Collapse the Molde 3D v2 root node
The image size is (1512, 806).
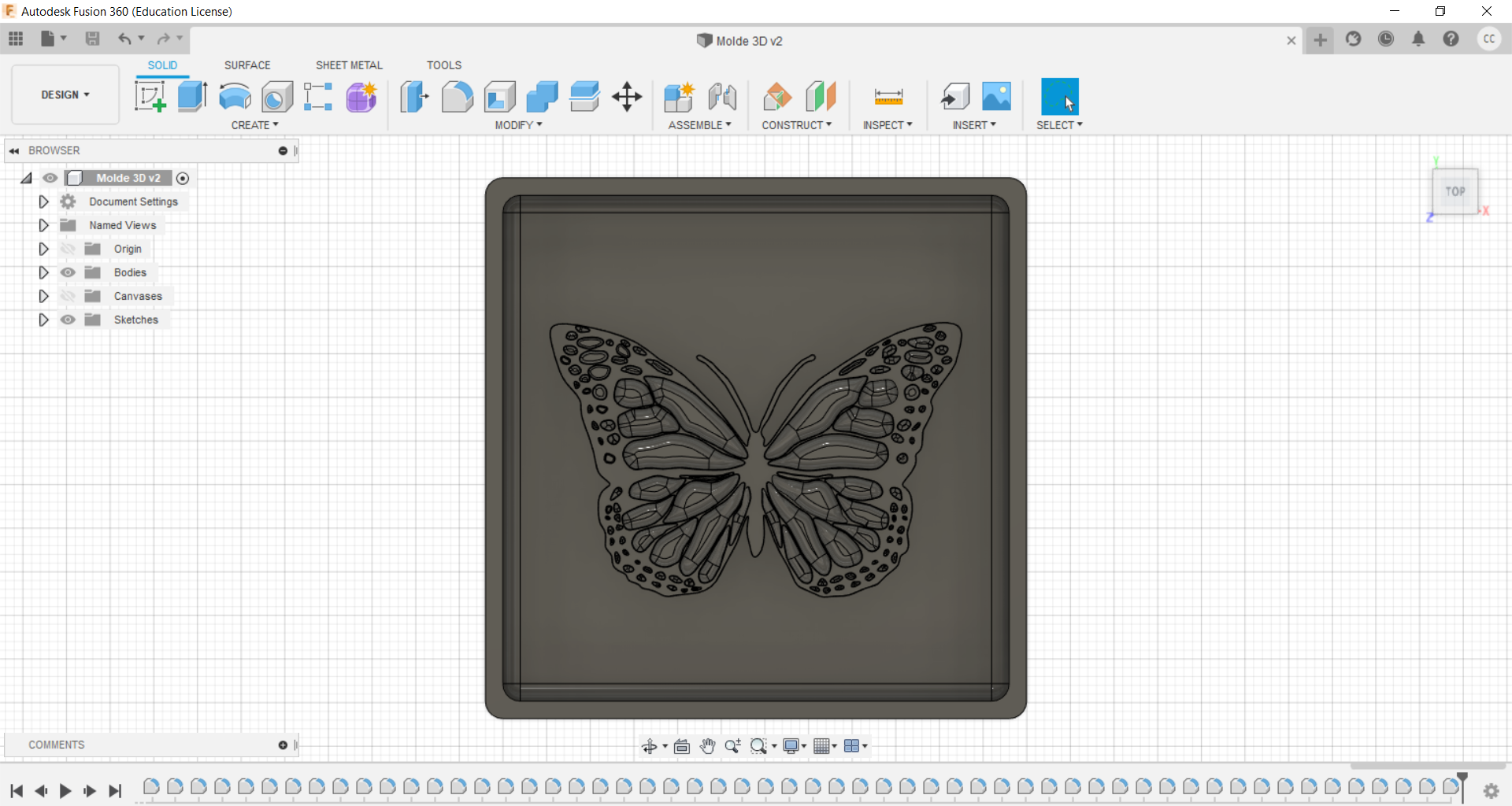pyautogui.click(x=27, y=178)
